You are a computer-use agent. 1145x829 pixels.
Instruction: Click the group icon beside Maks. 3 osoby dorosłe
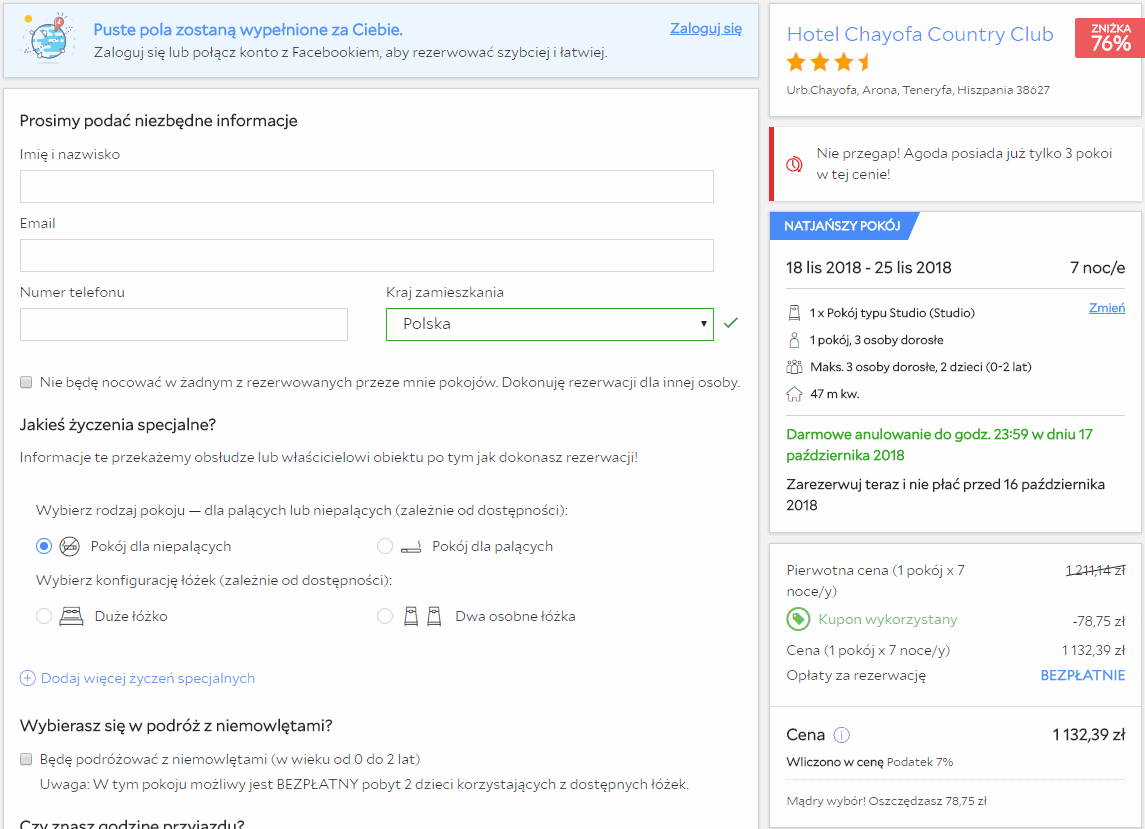pos(794,367)
